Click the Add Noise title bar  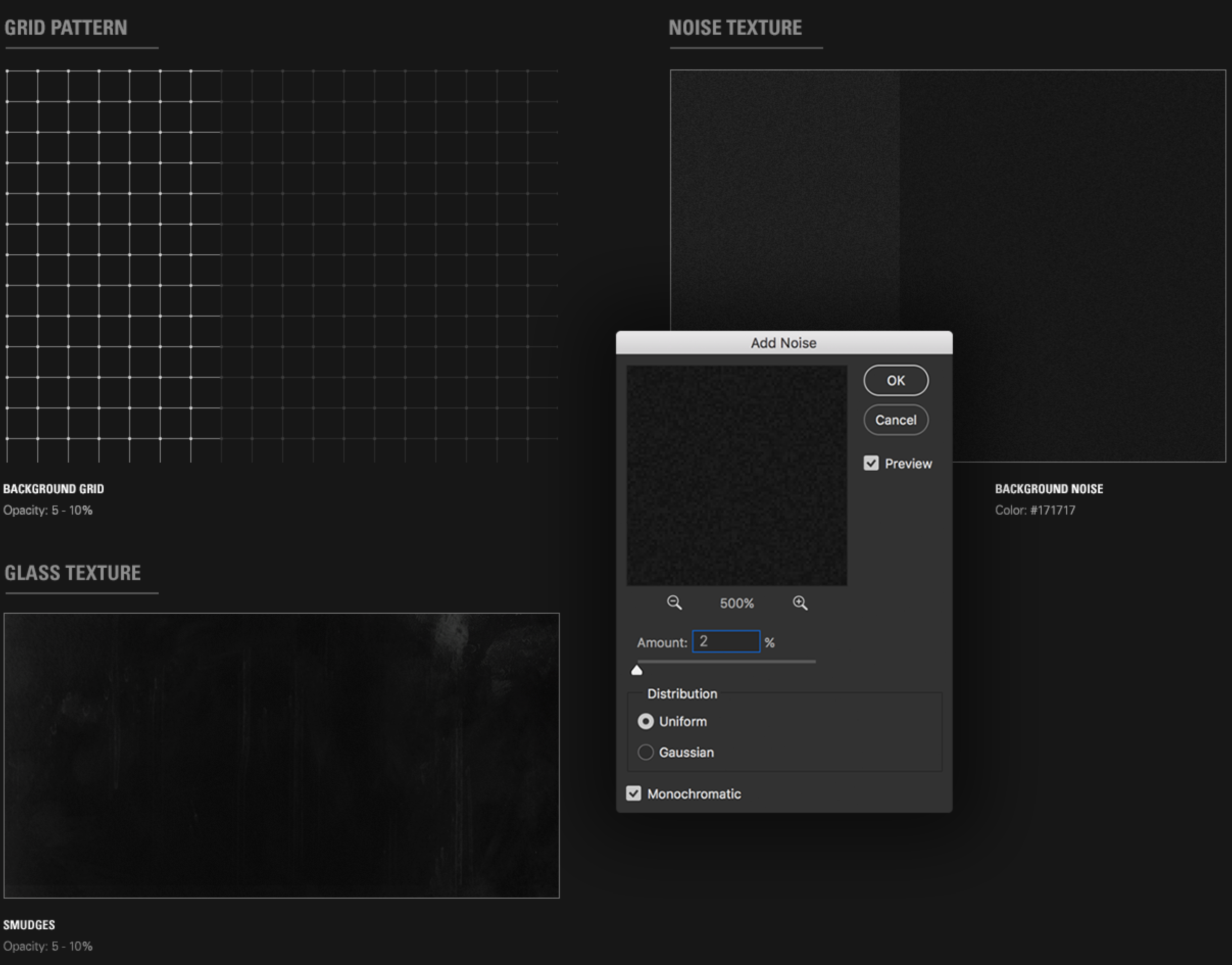tap(784, 343)
